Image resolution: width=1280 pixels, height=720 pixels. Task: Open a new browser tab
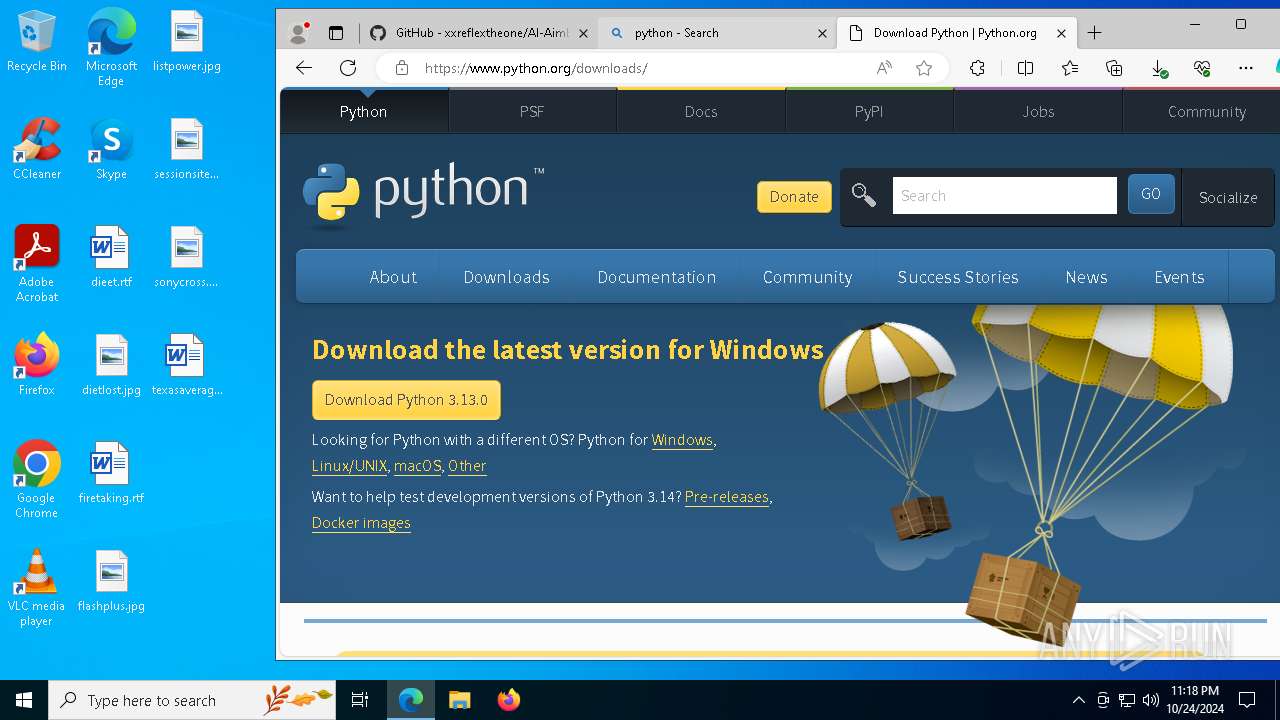pos(1094,33)
